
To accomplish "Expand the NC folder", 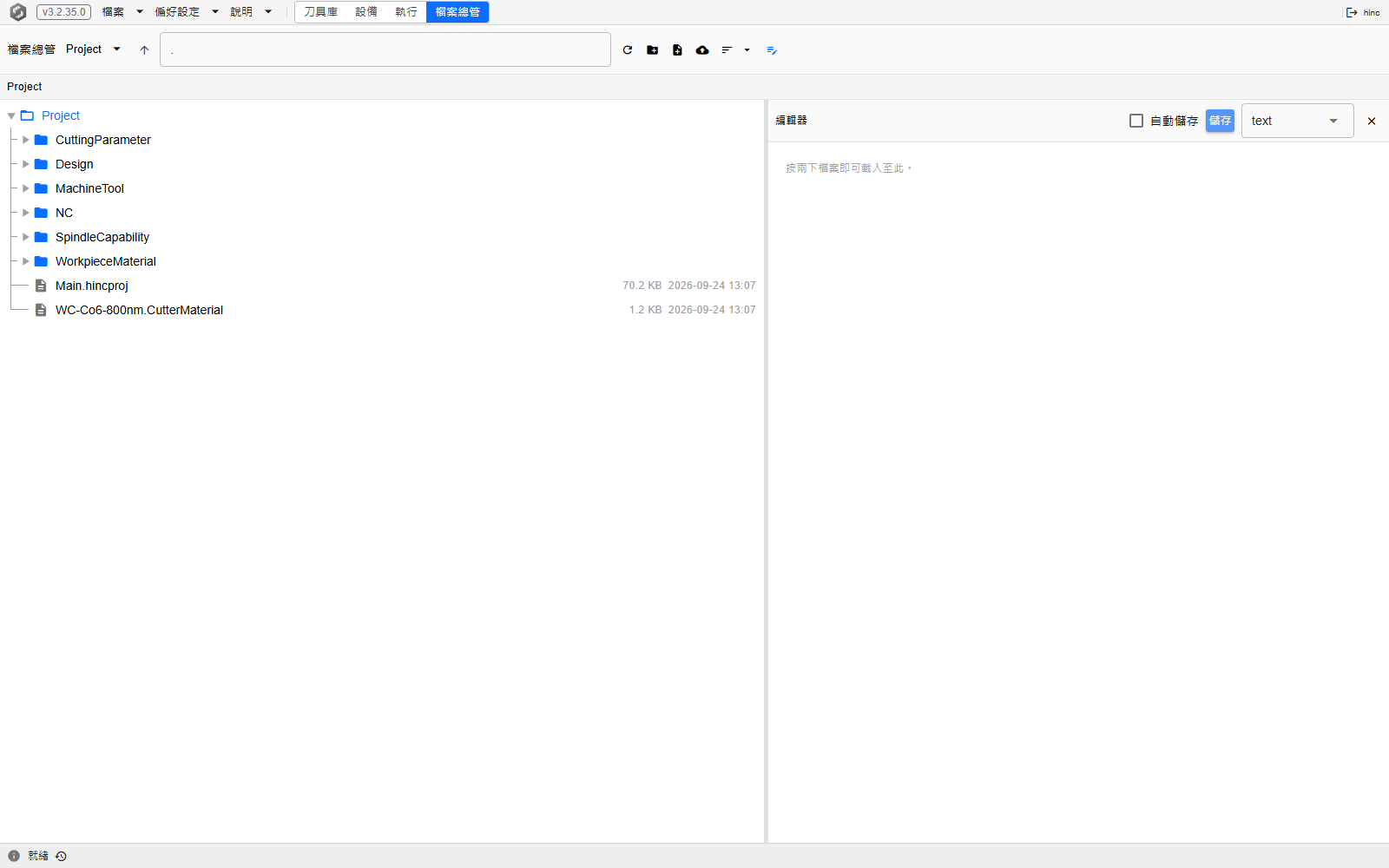I will [x=26, y=213].
